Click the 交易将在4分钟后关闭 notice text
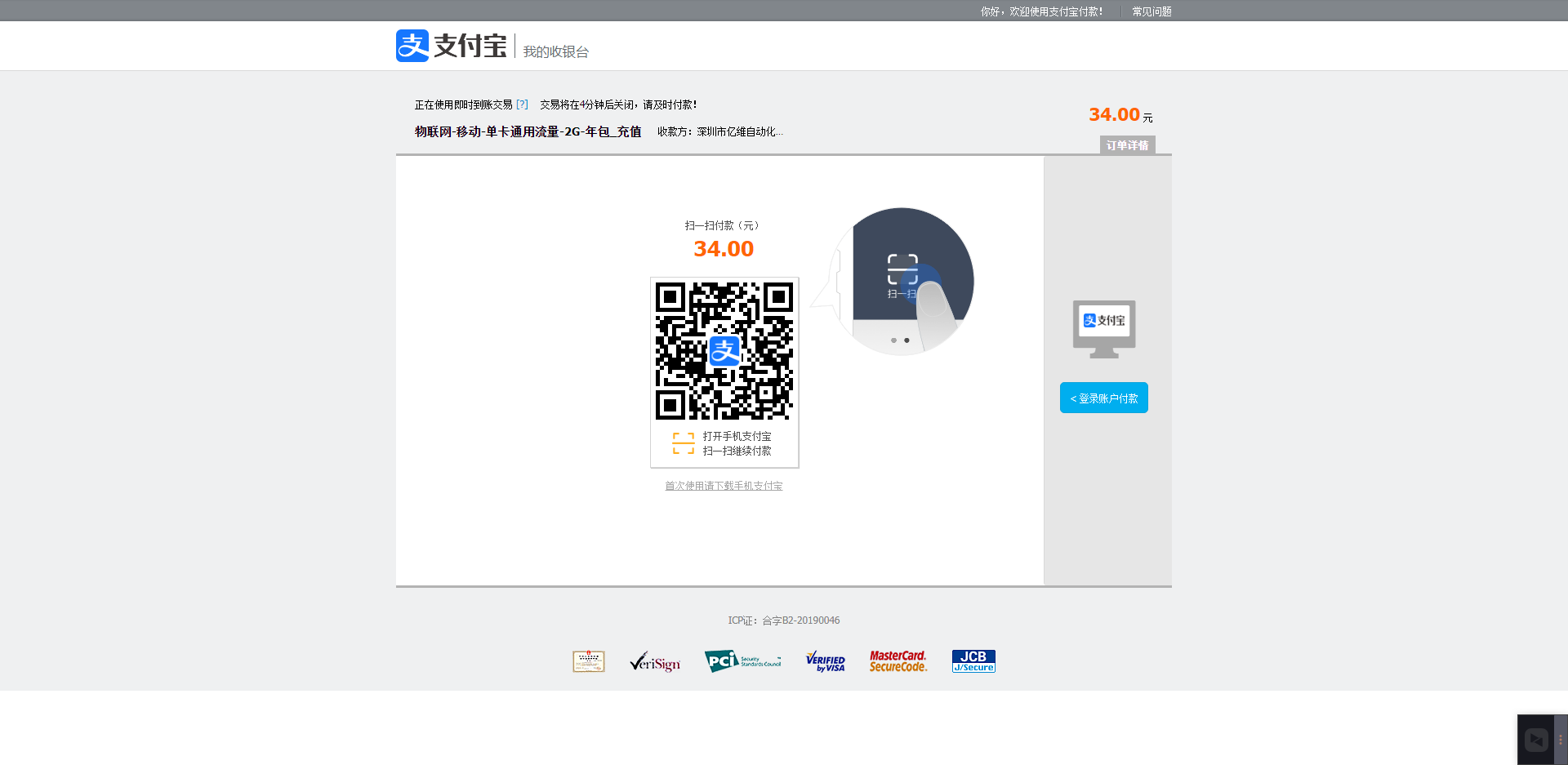Image resolution: width=1568 pixels, height=765 pixels. click(x=618, y=105)
